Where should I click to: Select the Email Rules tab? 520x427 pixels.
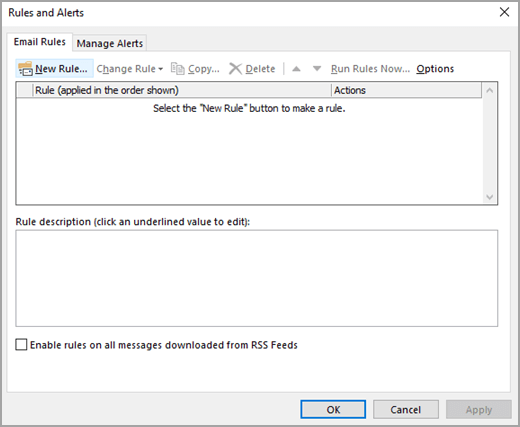(40, 42)
